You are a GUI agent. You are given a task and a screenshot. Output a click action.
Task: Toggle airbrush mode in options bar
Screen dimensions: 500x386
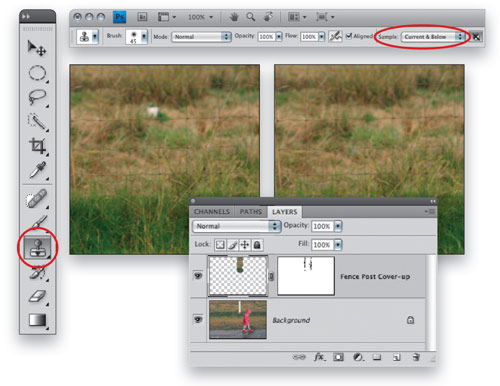pyautogui.click(x=335, y=36)
